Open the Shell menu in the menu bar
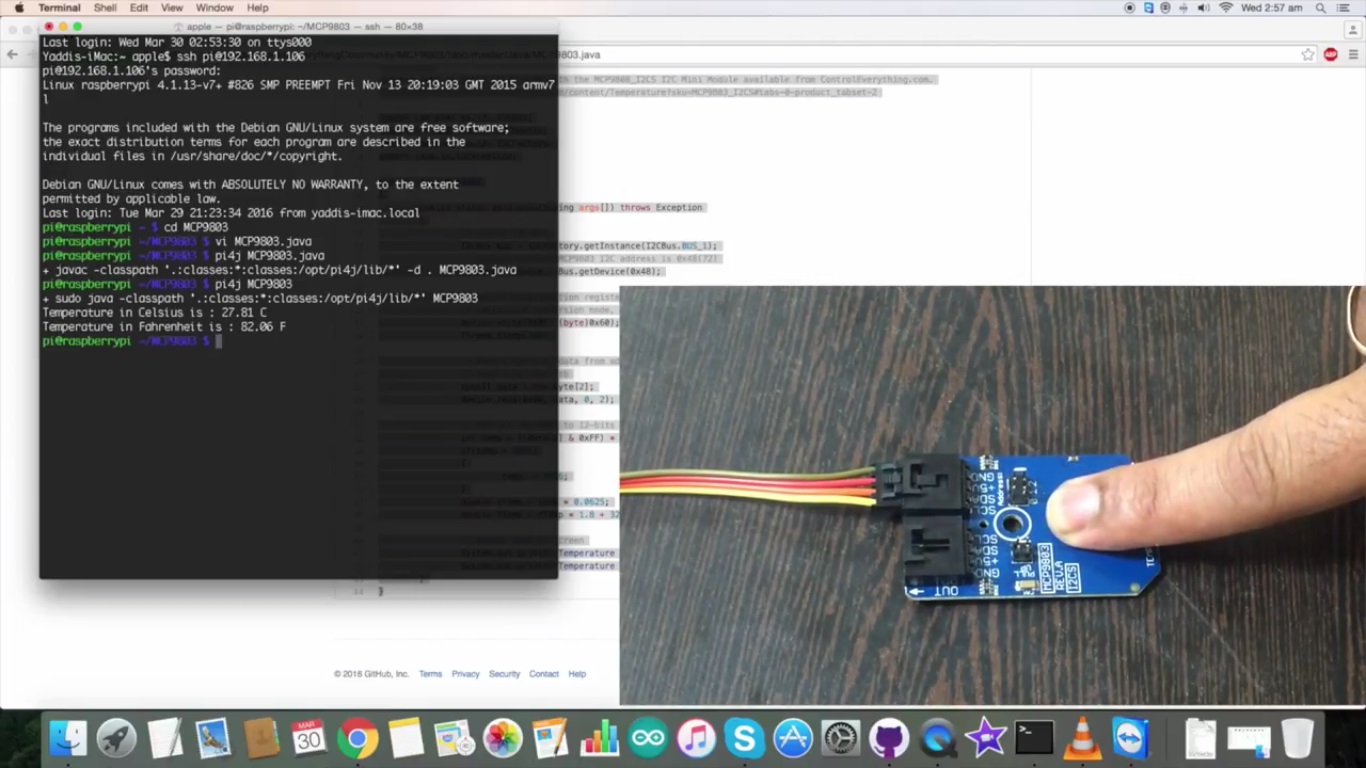Screen dimensions: 1366x768 click(x=104, y=7)
